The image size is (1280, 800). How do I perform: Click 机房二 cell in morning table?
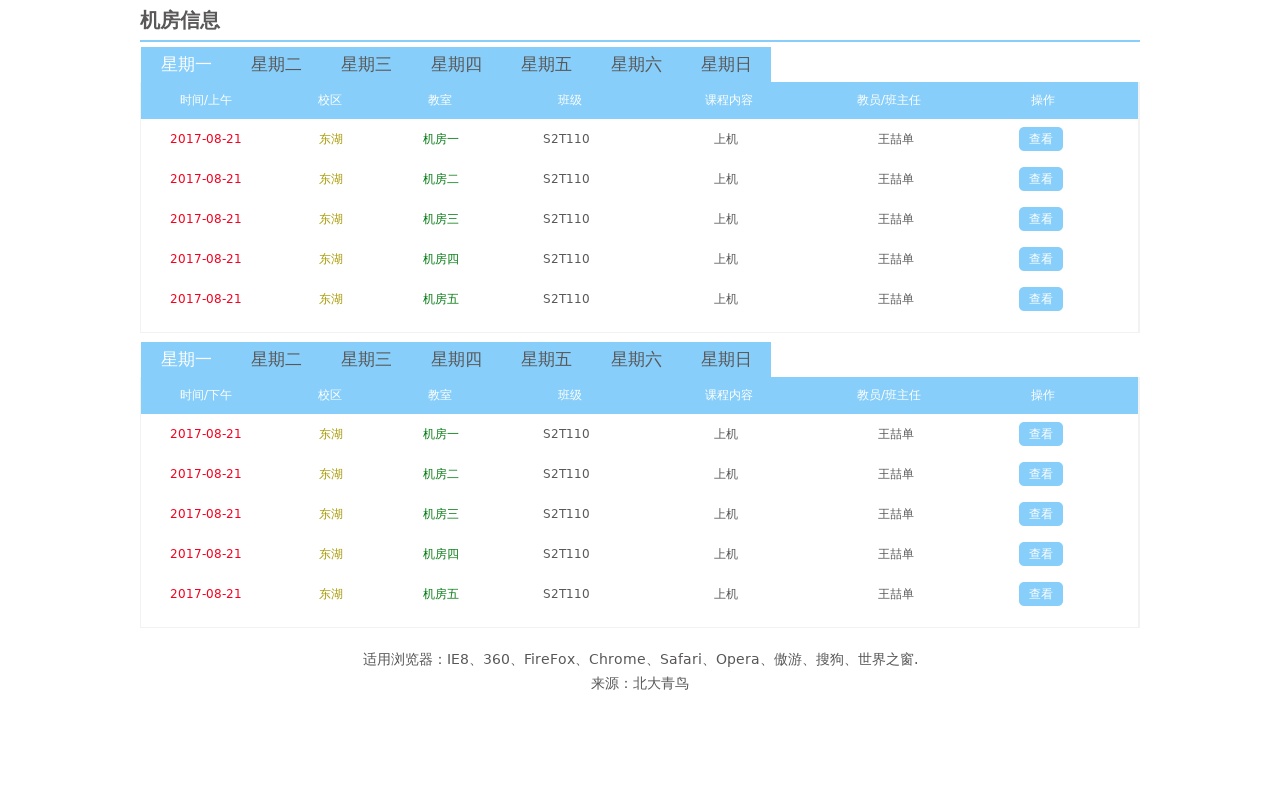441,179
